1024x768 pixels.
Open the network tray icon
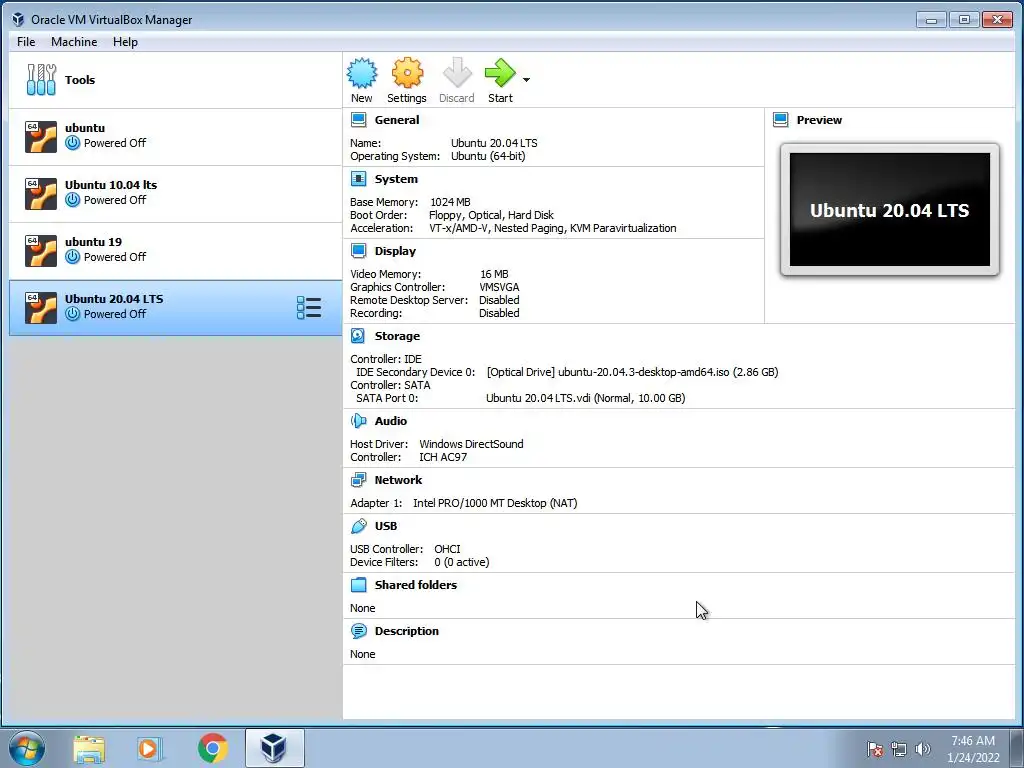pos(899,749)
